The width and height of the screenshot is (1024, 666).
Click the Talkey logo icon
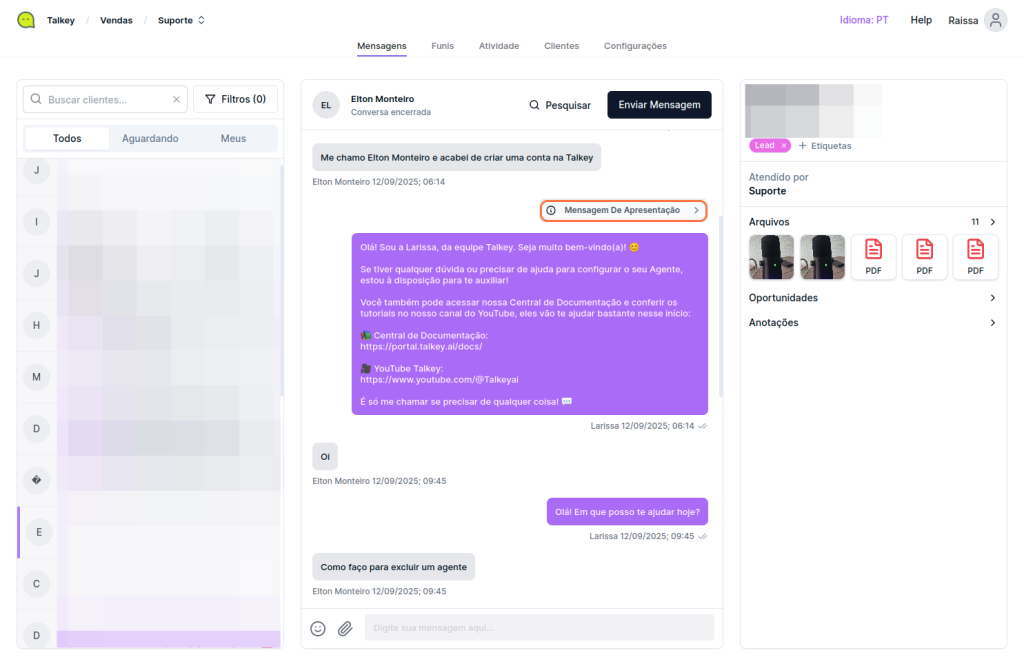26,20
